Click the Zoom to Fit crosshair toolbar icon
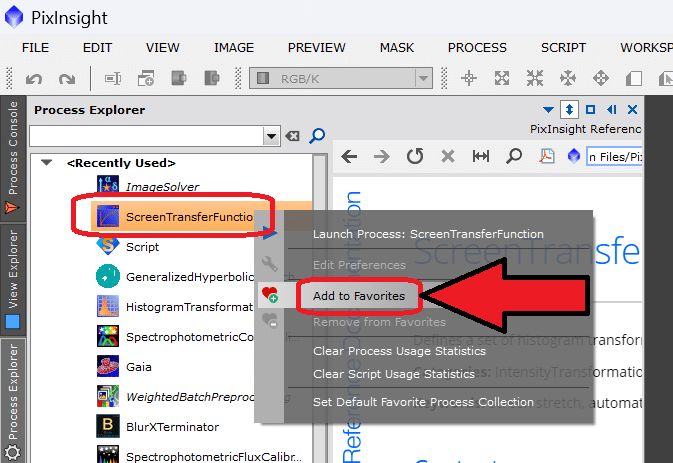Screen dimensions: 673x463 point(469,79)
